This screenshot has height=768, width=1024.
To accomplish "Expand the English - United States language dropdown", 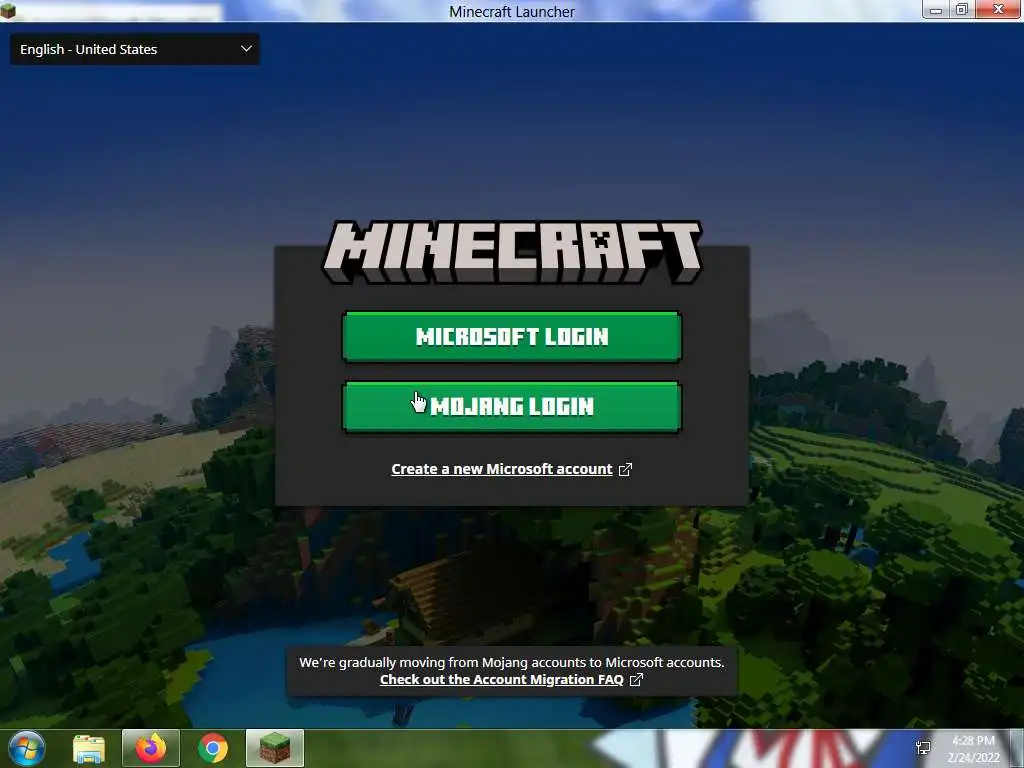I will tap(135, 49).
